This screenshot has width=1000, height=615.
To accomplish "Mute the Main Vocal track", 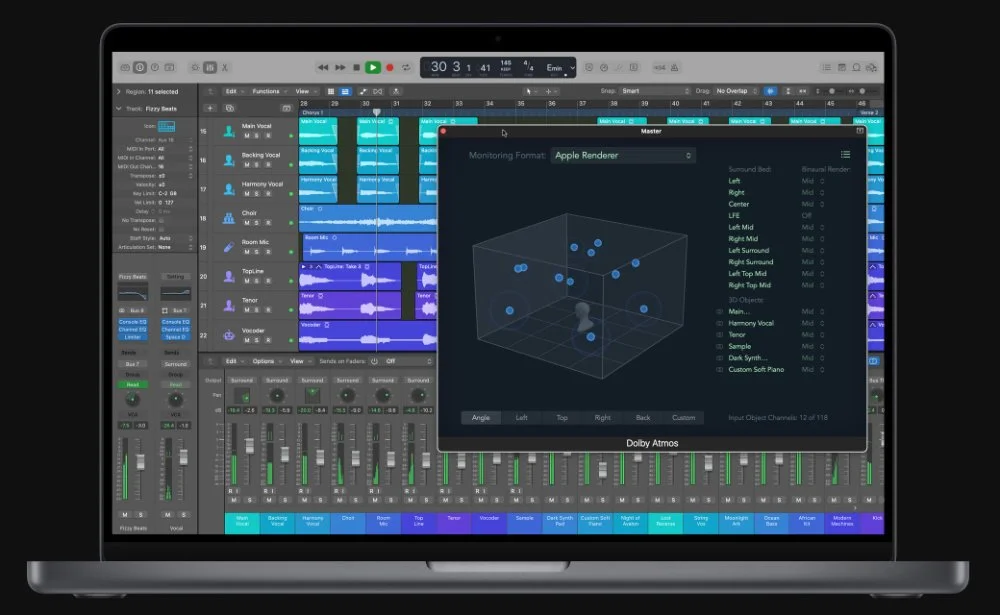I will pyautogui.click(x=246, y=136).
